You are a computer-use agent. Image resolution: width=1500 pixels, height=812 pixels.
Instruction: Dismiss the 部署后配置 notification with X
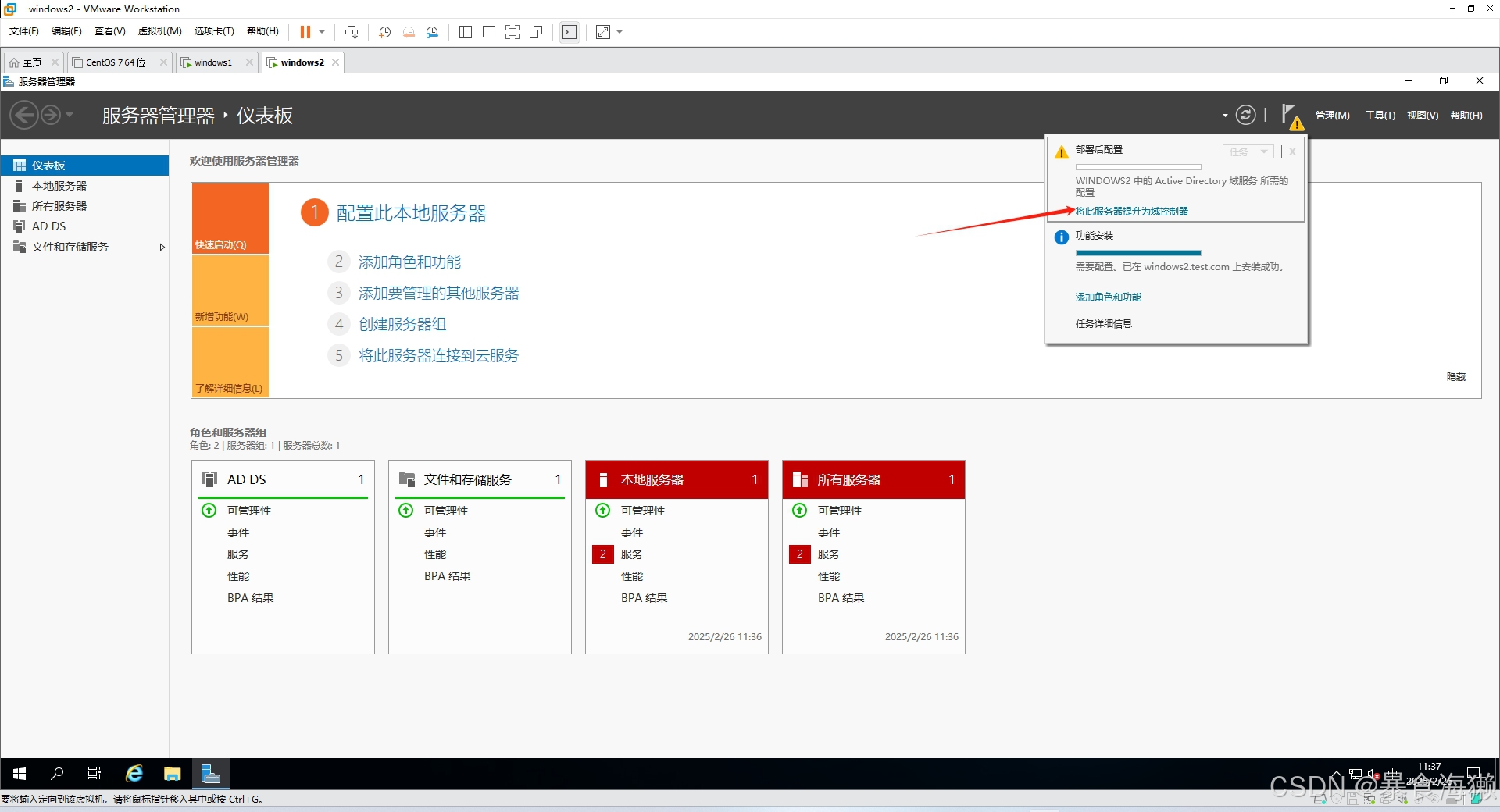coord(1293,151)
